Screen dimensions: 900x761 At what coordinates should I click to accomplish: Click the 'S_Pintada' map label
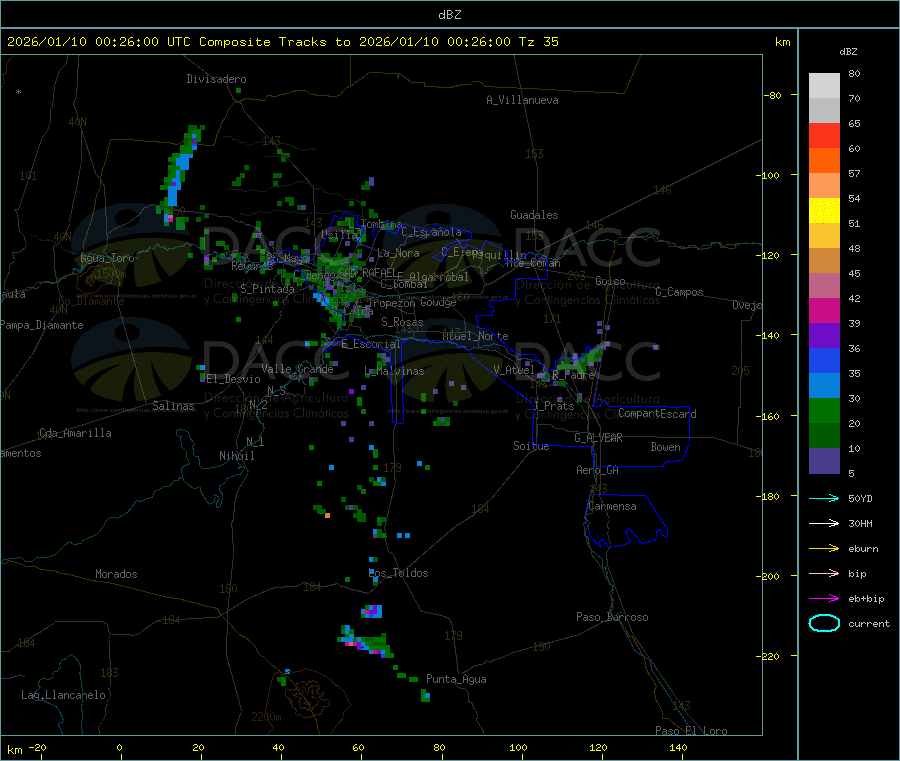(267, 289)
